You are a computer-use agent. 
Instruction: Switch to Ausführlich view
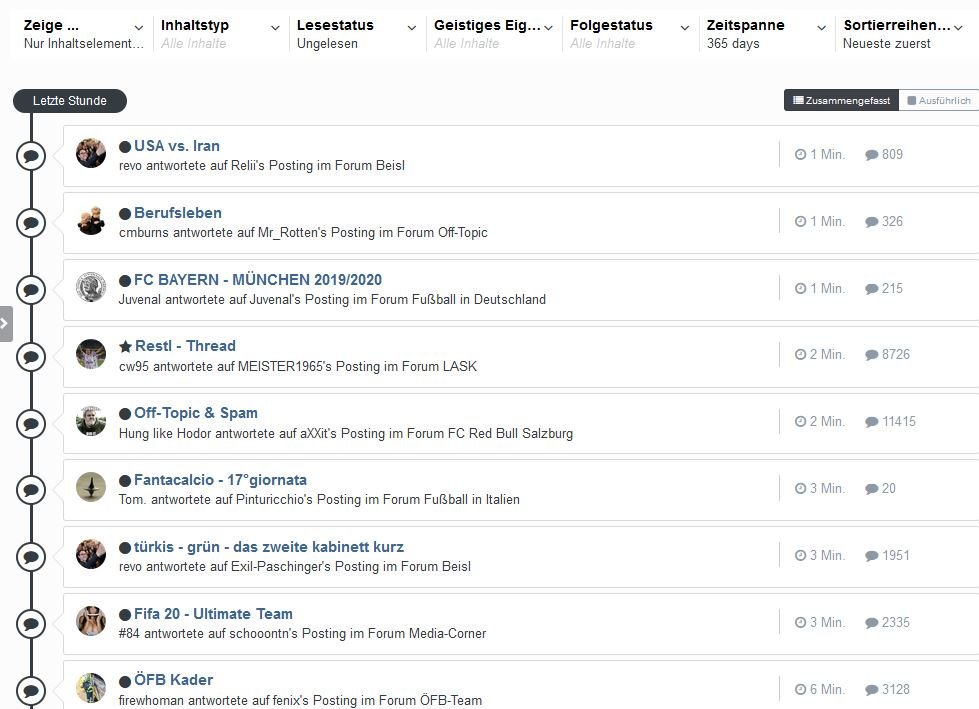[938, 100]
